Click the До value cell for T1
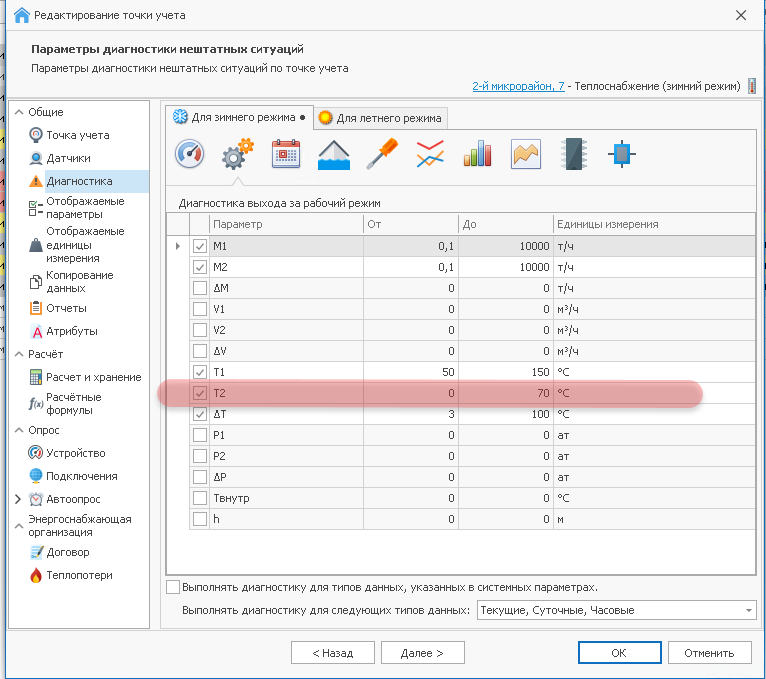Viewport: 766px width, 679px height. pos(506,372)
